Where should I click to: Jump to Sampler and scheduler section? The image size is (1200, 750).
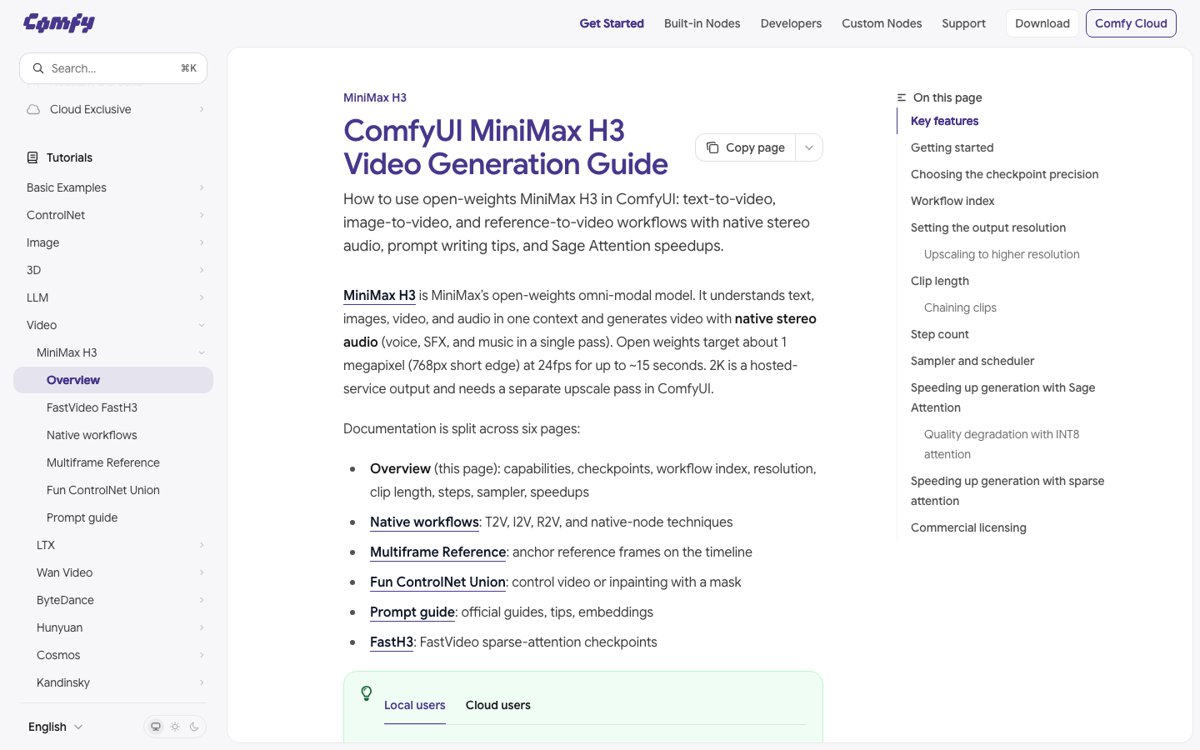click(972, 361)
